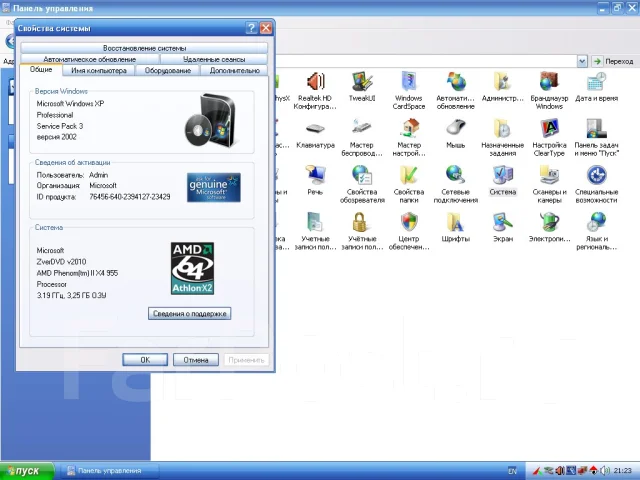Viewport: 640px width, 480px height.
Task: Open the TweakUI control panel icon
Action: point(362,87)
